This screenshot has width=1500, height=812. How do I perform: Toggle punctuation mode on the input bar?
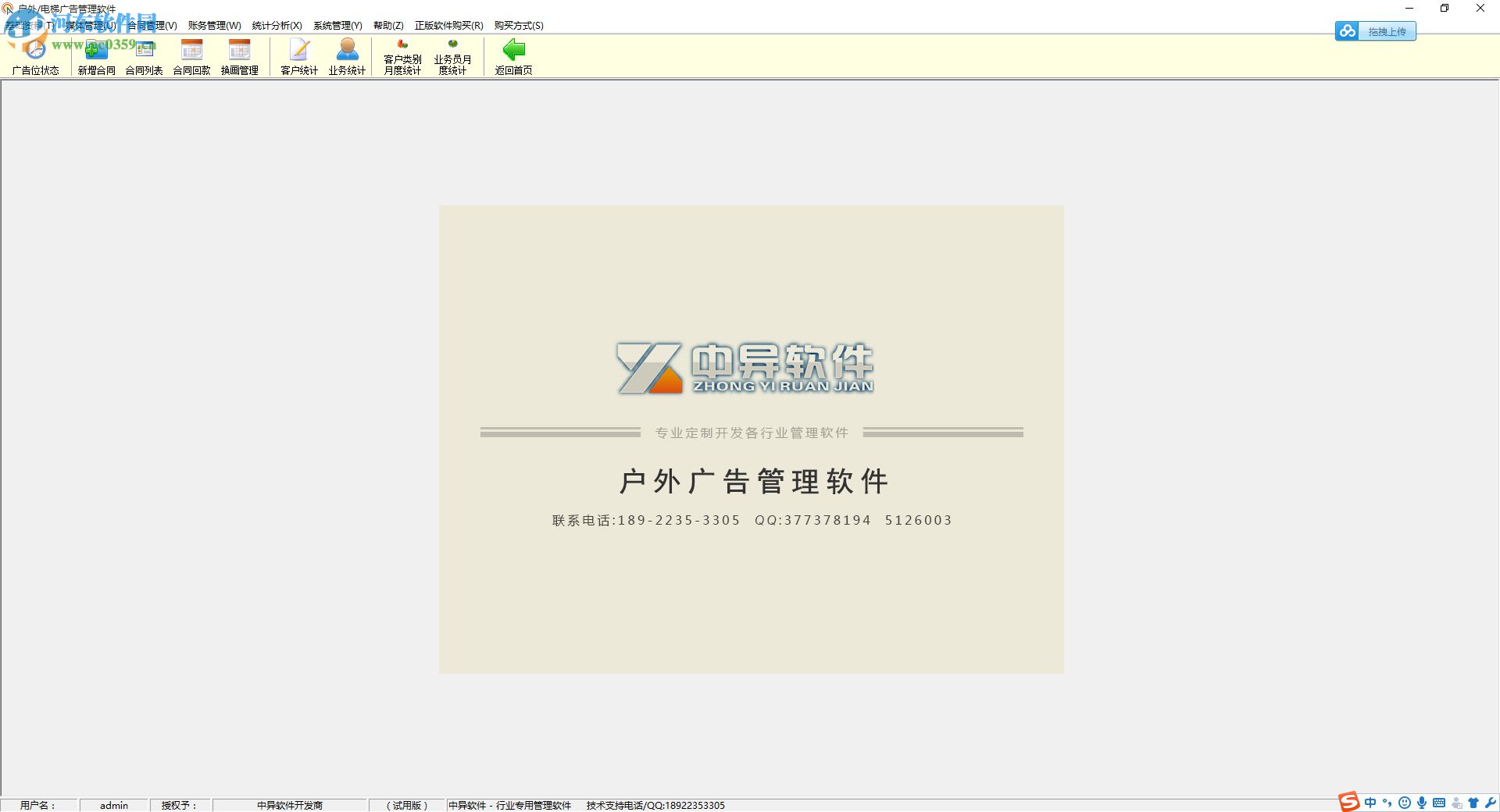1387,803
